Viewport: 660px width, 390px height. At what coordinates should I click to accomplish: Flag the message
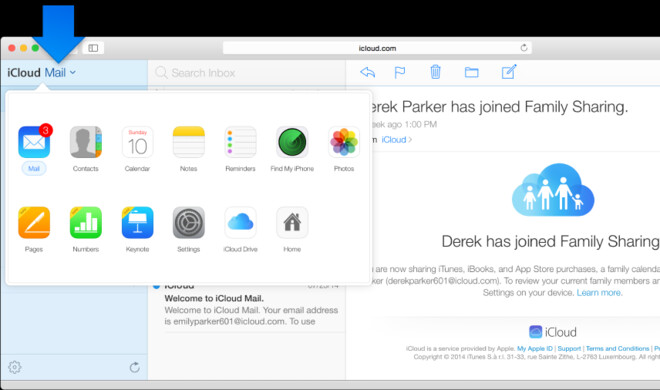pyautogui.click(x=399, y=72)
